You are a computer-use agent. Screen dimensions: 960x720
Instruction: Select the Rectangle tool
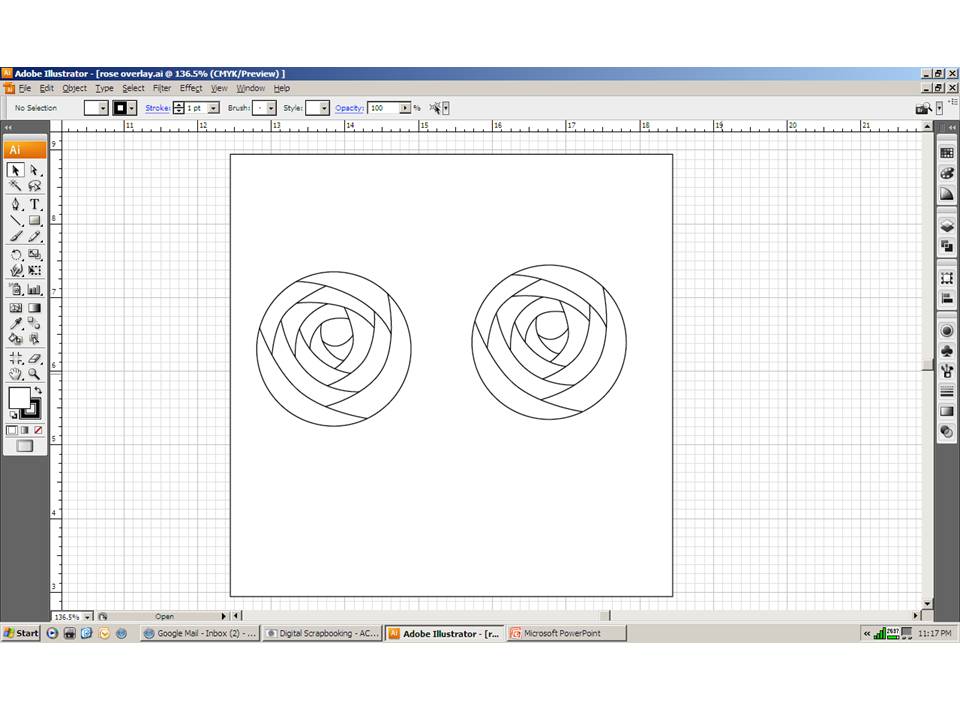pyautogui.click(x=34, y=220)
